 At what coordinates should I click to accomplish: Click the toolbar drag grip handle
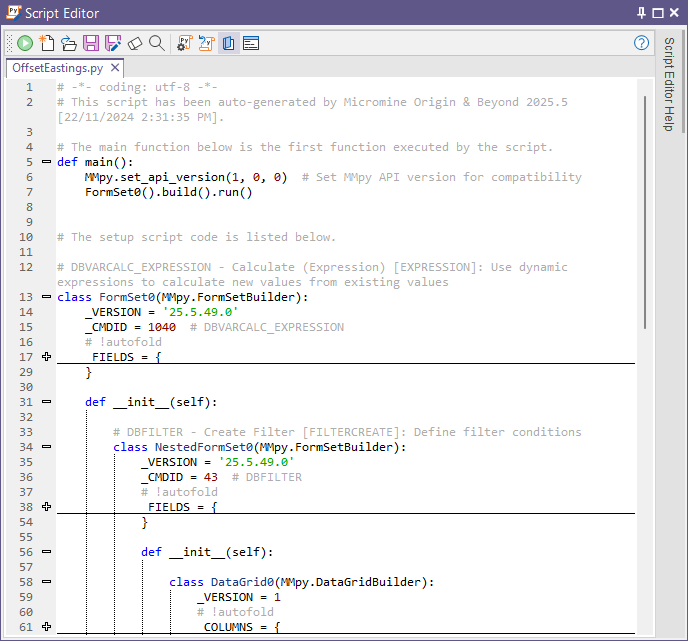point(10,43)
